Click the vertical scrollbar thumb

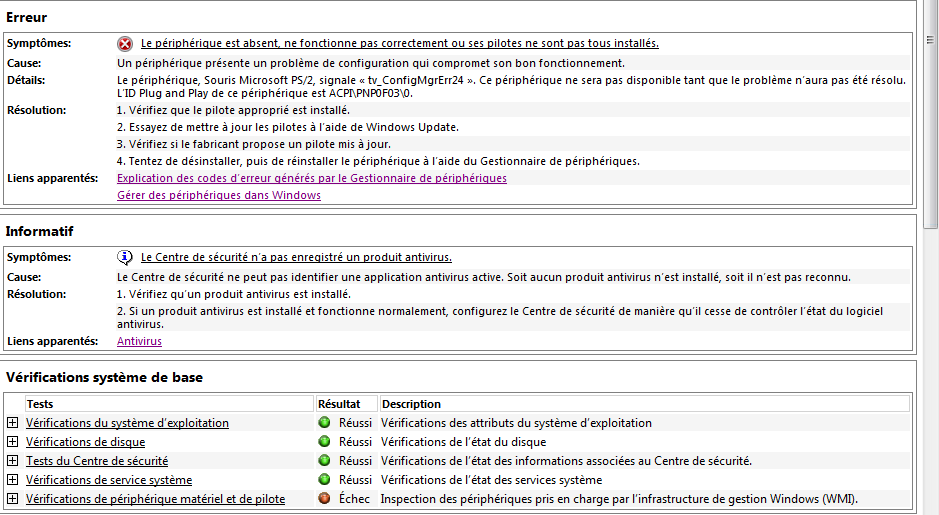point(930,114)
